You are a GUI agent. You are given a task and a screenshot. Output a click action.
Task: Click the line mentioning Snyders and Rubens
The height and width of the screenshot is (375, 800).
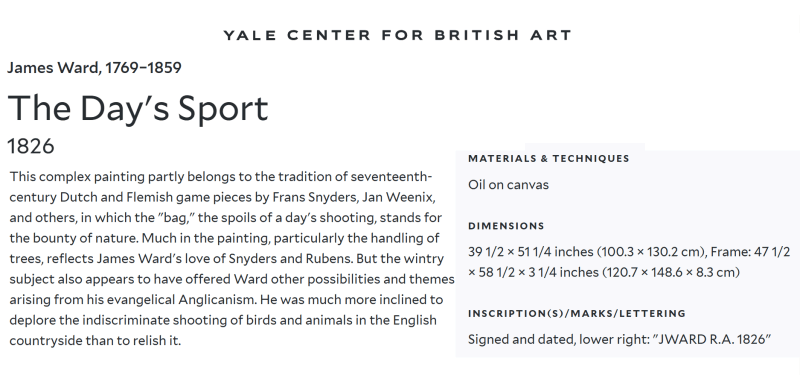[x=227, y=259]
